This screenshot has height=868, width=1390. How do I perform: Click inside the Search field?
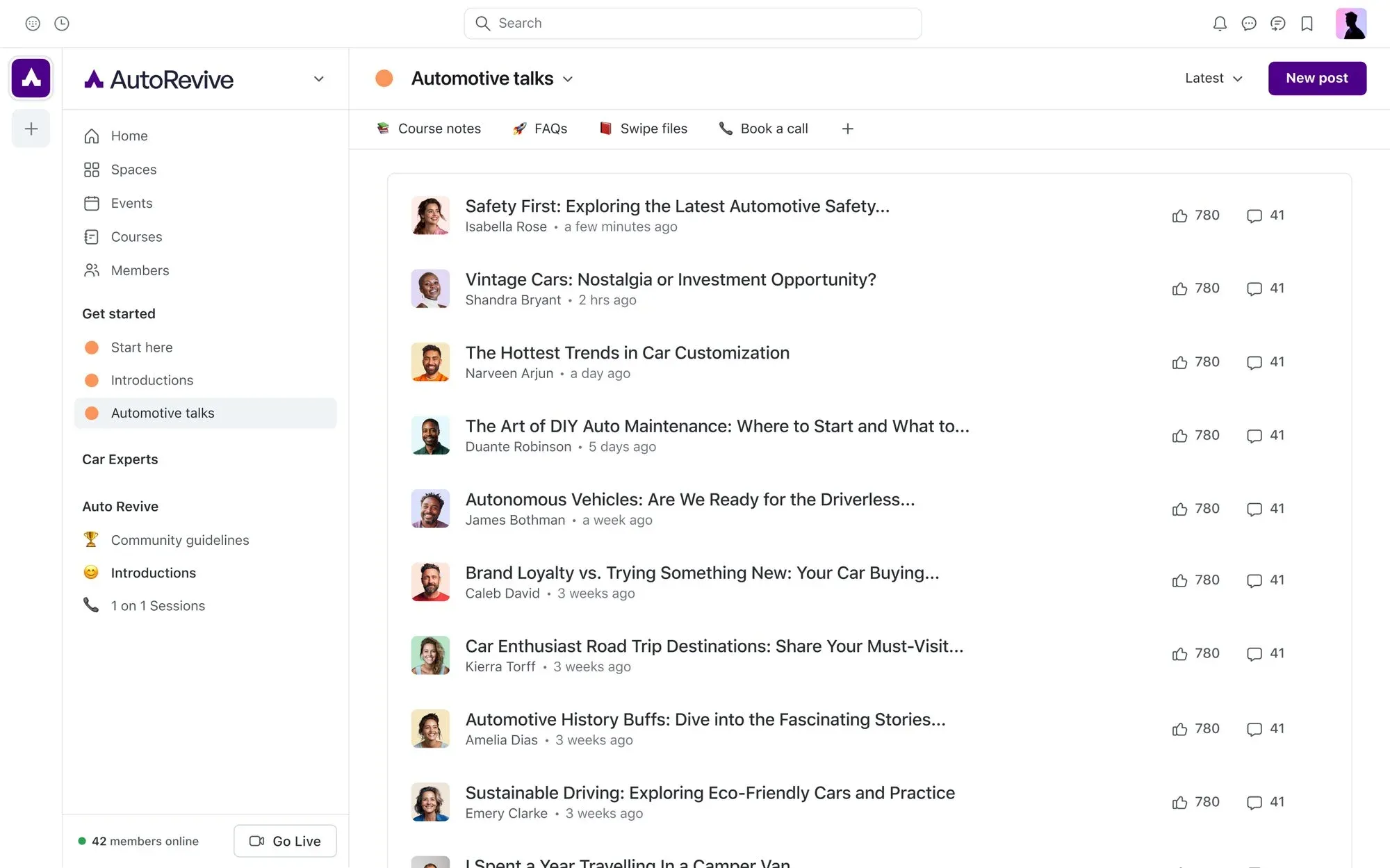click(x=692, y=23)
